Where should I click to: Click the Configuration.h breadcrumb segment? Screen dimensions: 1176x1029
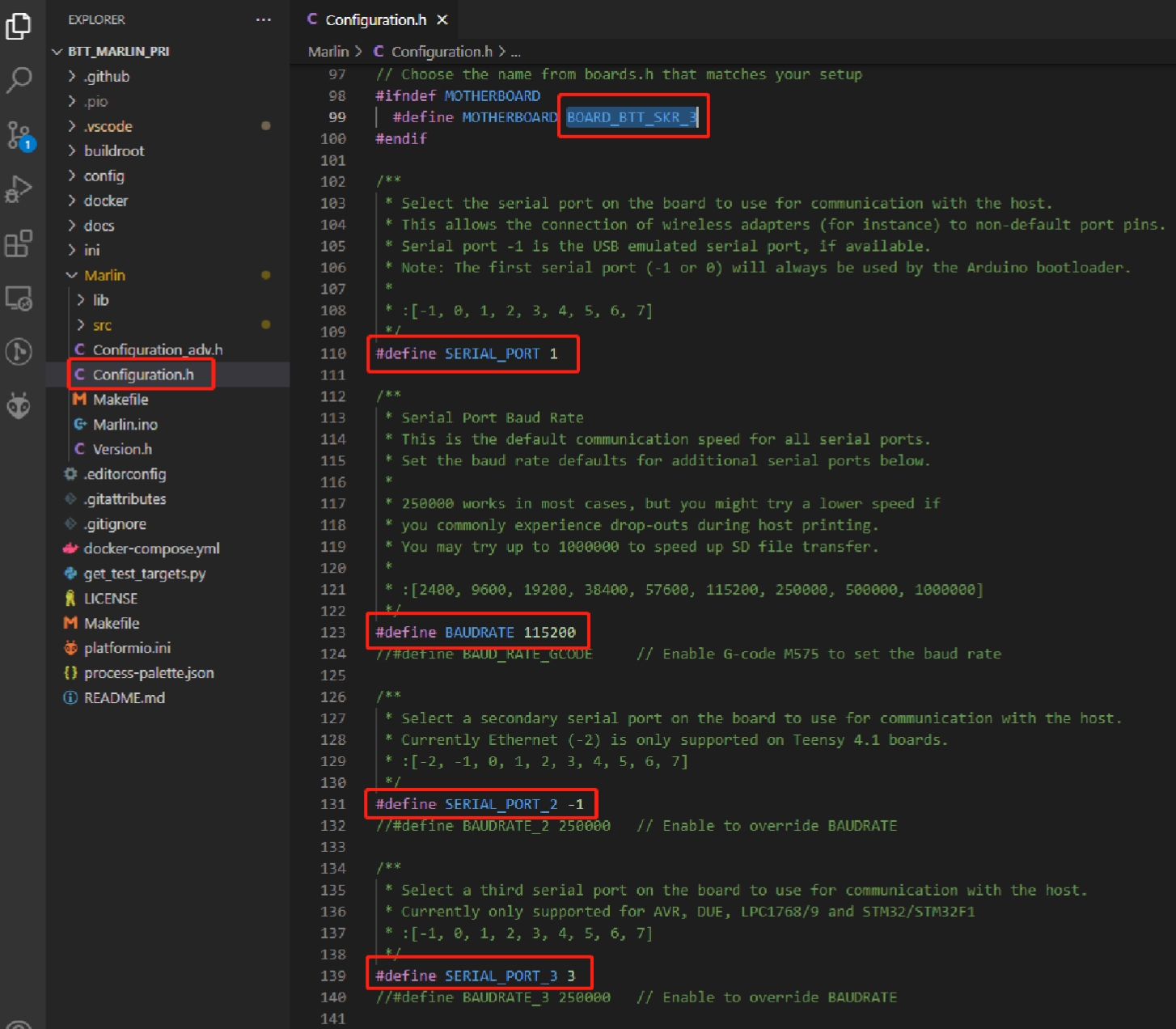point(441,51)
